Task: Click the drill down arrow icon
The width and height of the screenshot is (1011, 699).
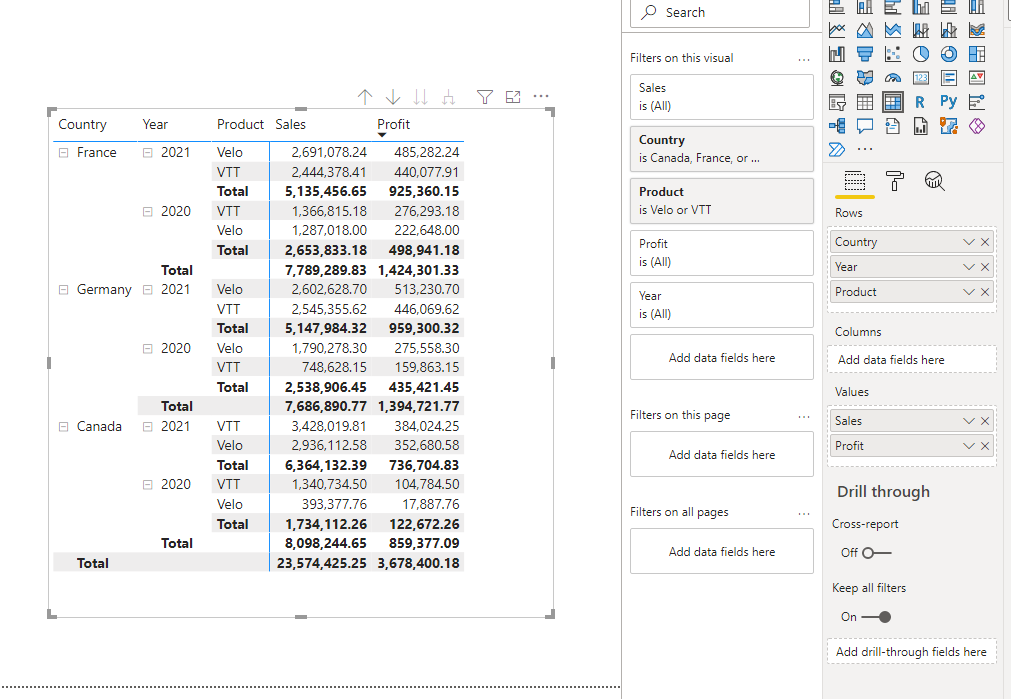Action: [x=393, y=97]
